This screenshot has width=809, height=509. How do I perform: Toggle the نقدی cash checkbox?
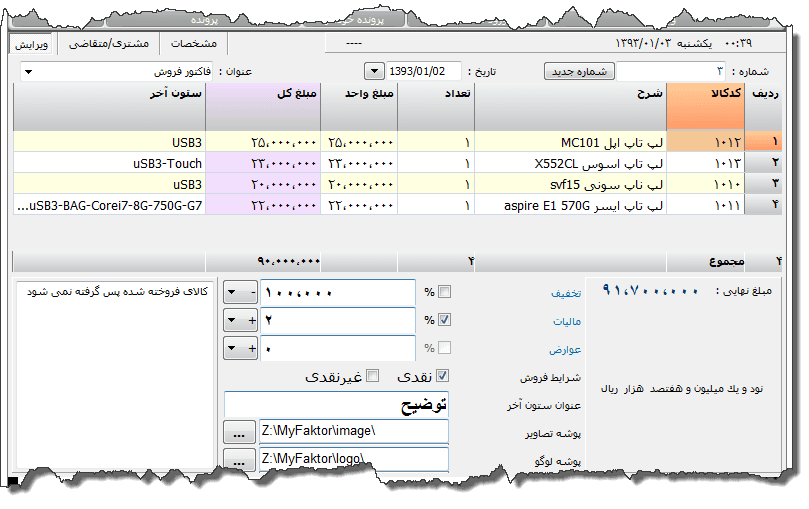pos(443,376)
